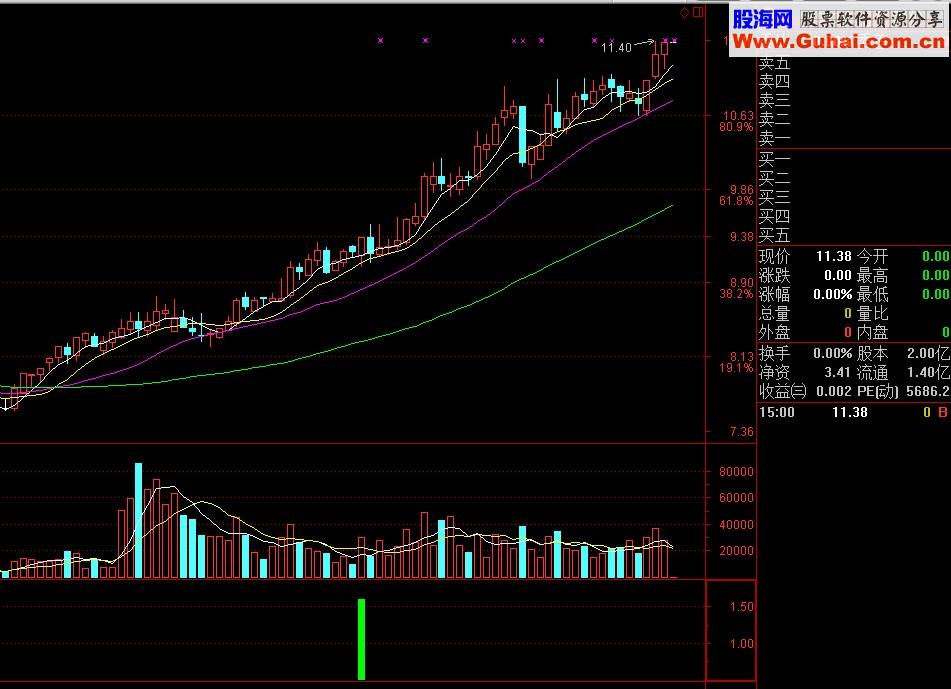Click the 最低 label
Screen dimensions: 951x689
(873, 295)
